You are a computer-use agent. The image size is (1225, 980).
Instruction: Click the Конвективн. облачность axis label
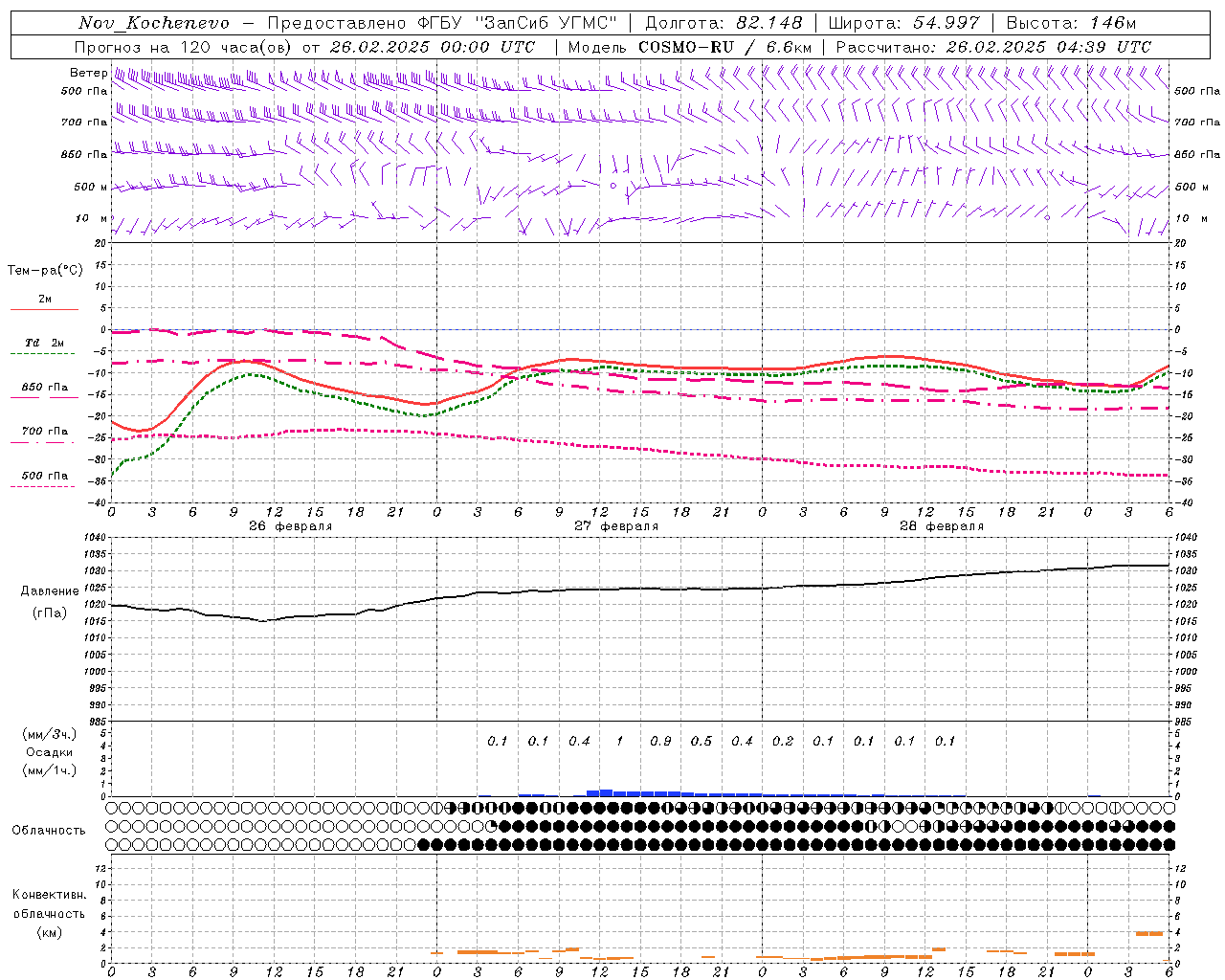coord(49,913)
